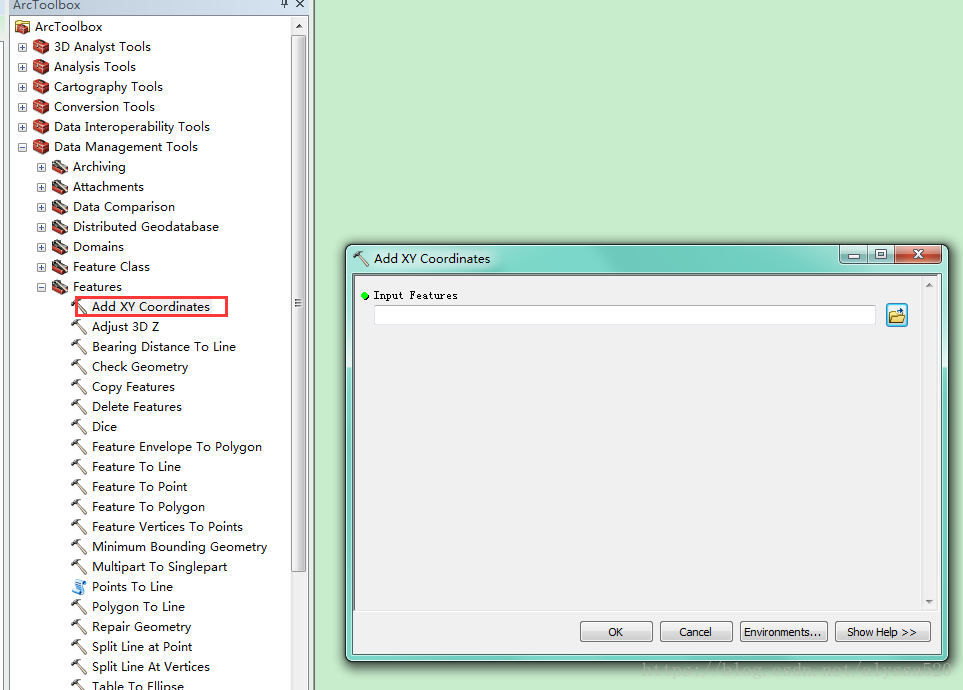The width and height of the screenshot is (963, 690).
Task: Click the Attachments toolset icon
Action: click(x=60, y=187)
